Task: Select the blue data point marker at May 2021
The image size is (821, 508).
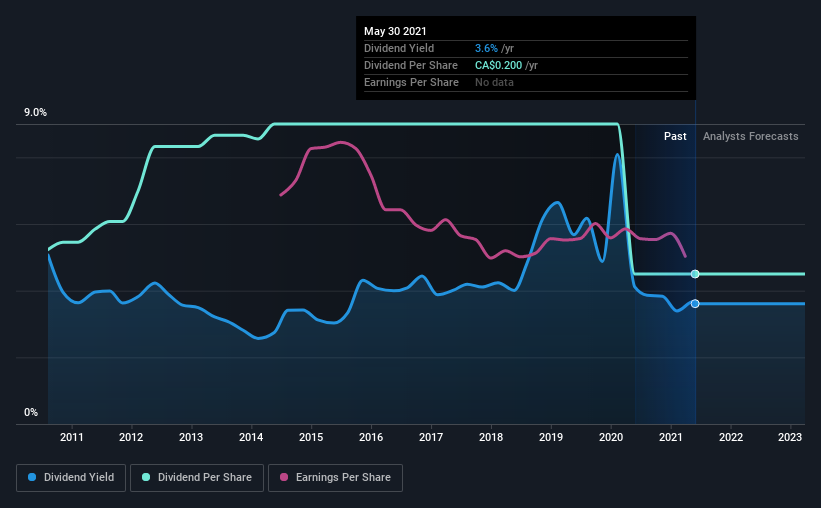Action: 695,304
